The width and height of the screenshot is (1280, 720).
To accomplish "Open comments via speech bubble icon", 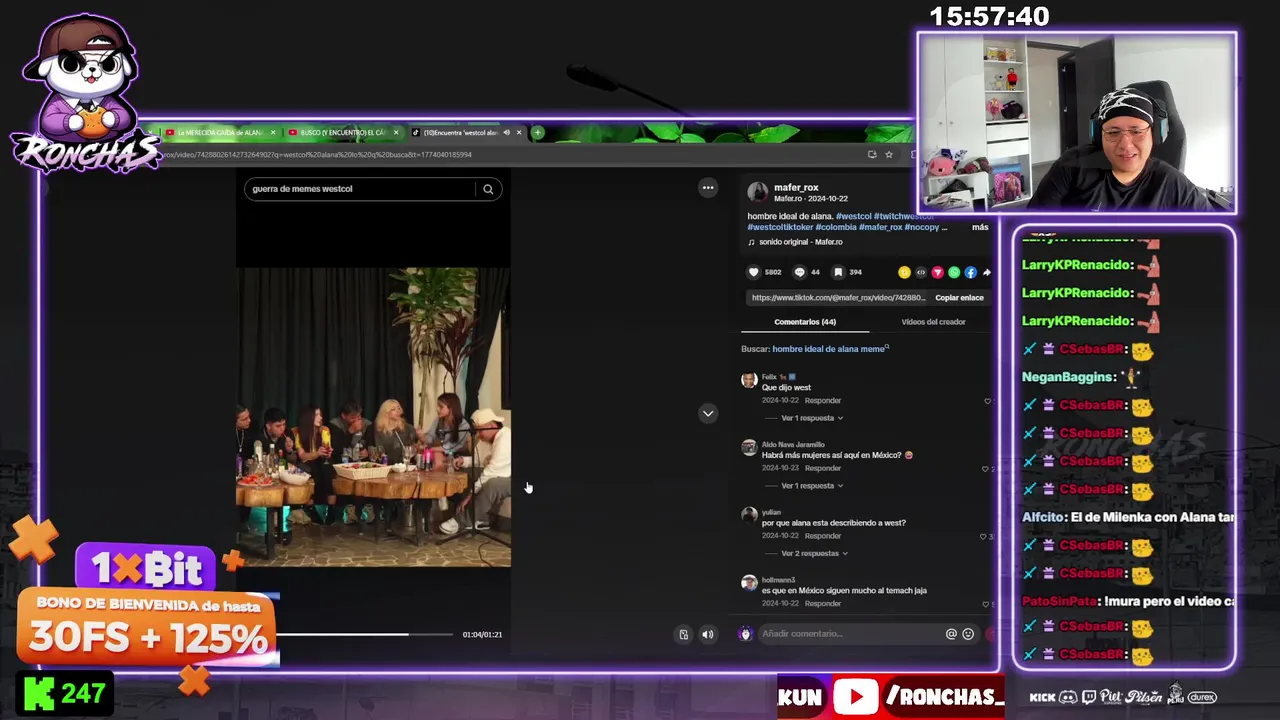I will 799,272.
